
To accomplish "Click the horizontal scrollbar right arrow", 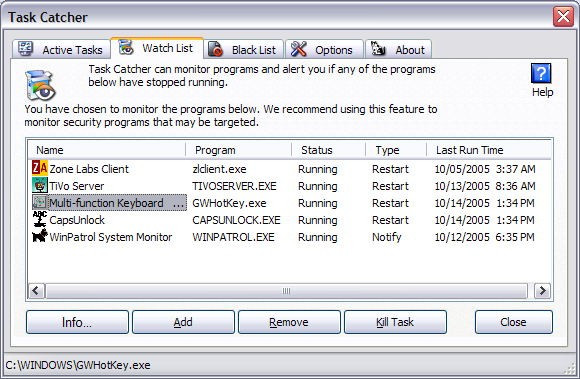I will (542, 291).
